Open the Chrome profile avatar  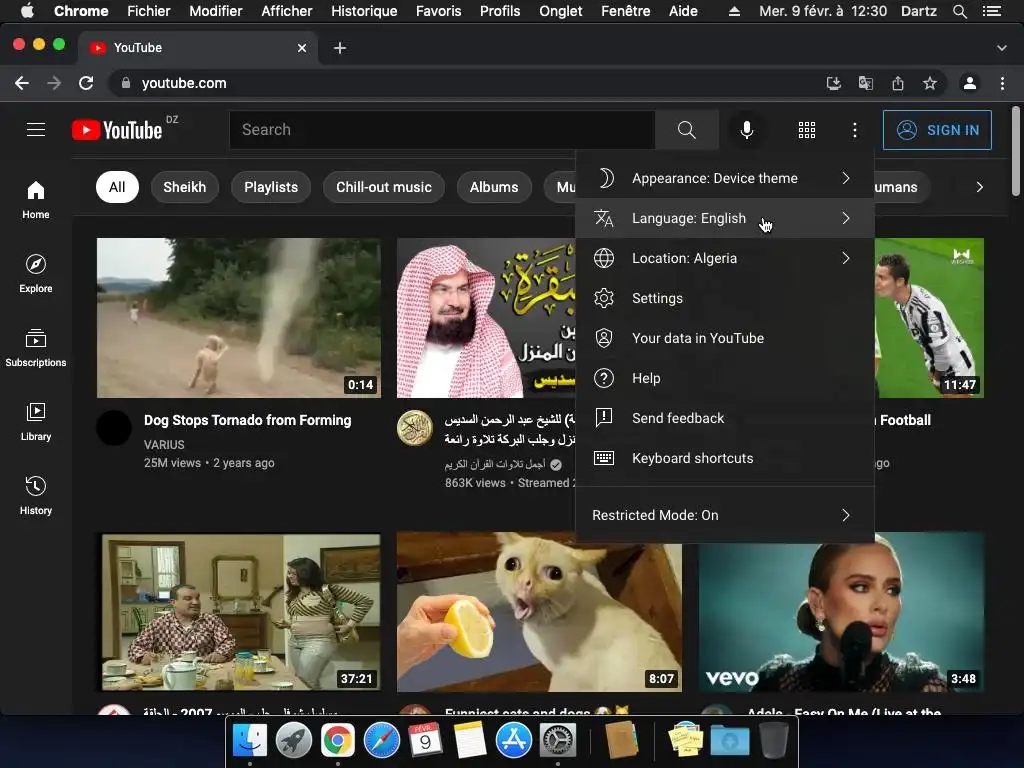coord(970,83)
